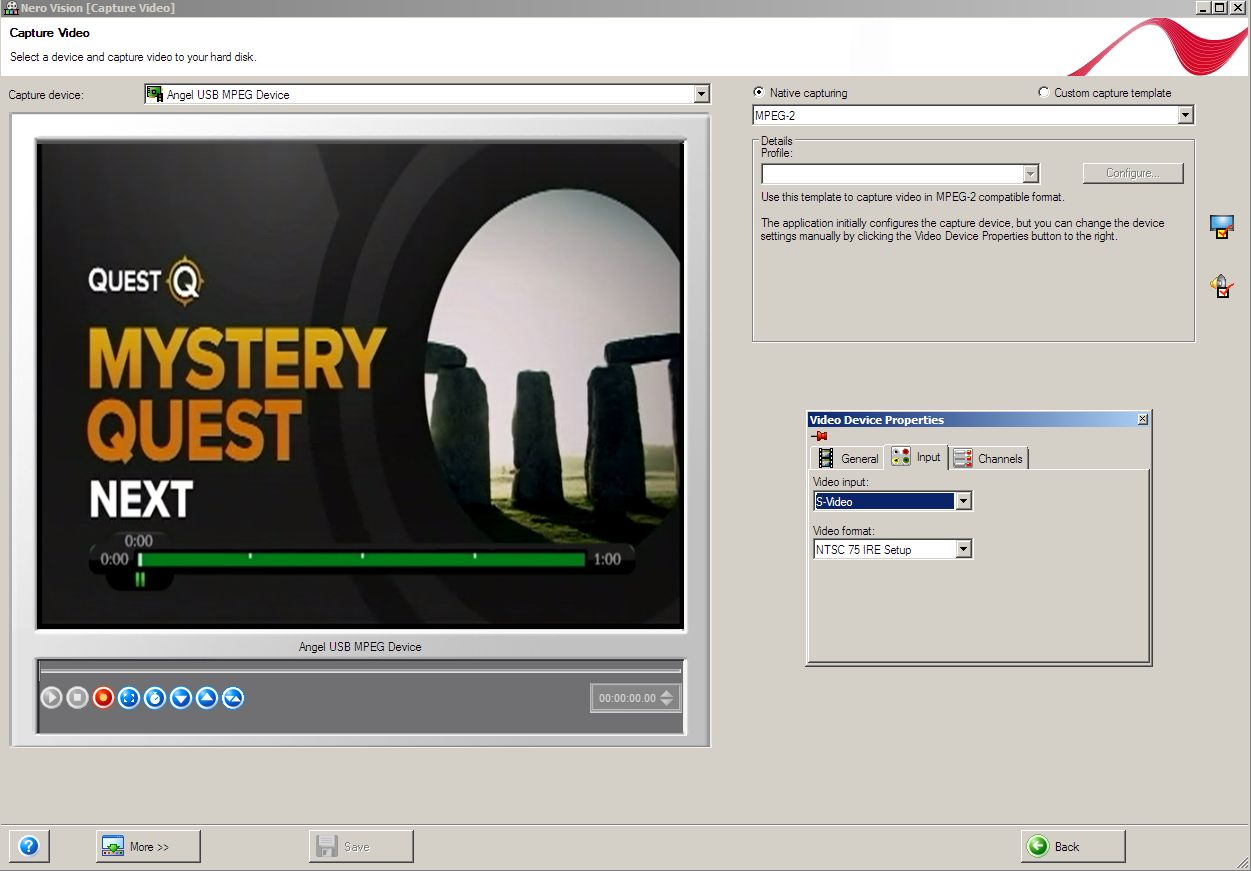
Task: Open the Profile dropdown in Details
Action: tap(1030, 174)
